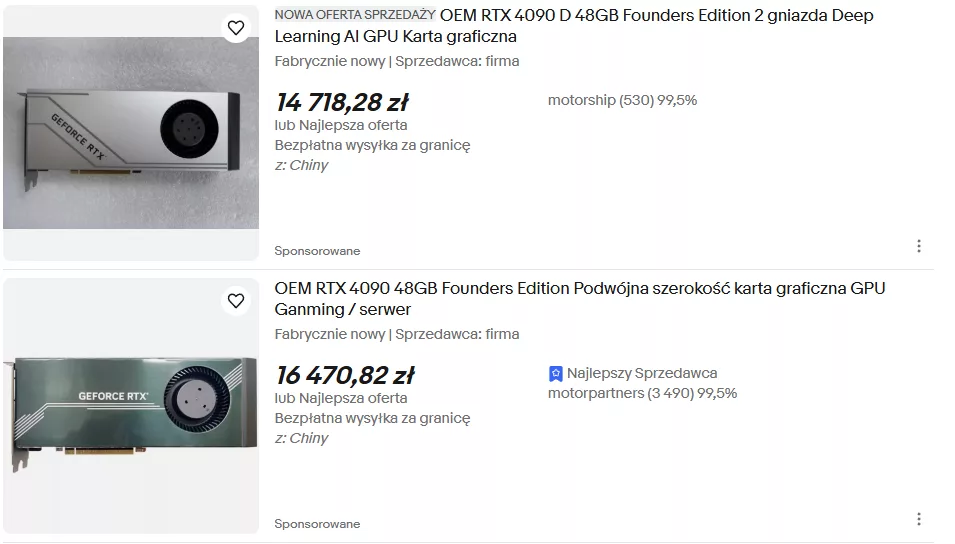Screen dimensions: 955x544
Task: Click Sponsorowane under the dark green card listing
Action: pos(317,524)
